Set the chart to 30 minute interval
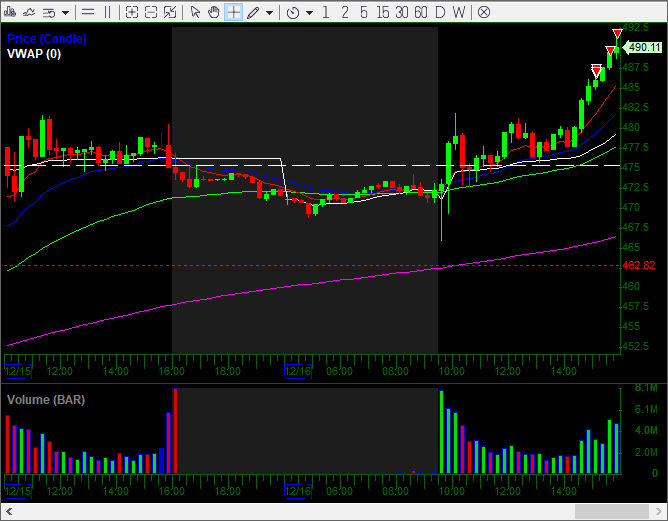668x521 pixels. tap(402, 12)
